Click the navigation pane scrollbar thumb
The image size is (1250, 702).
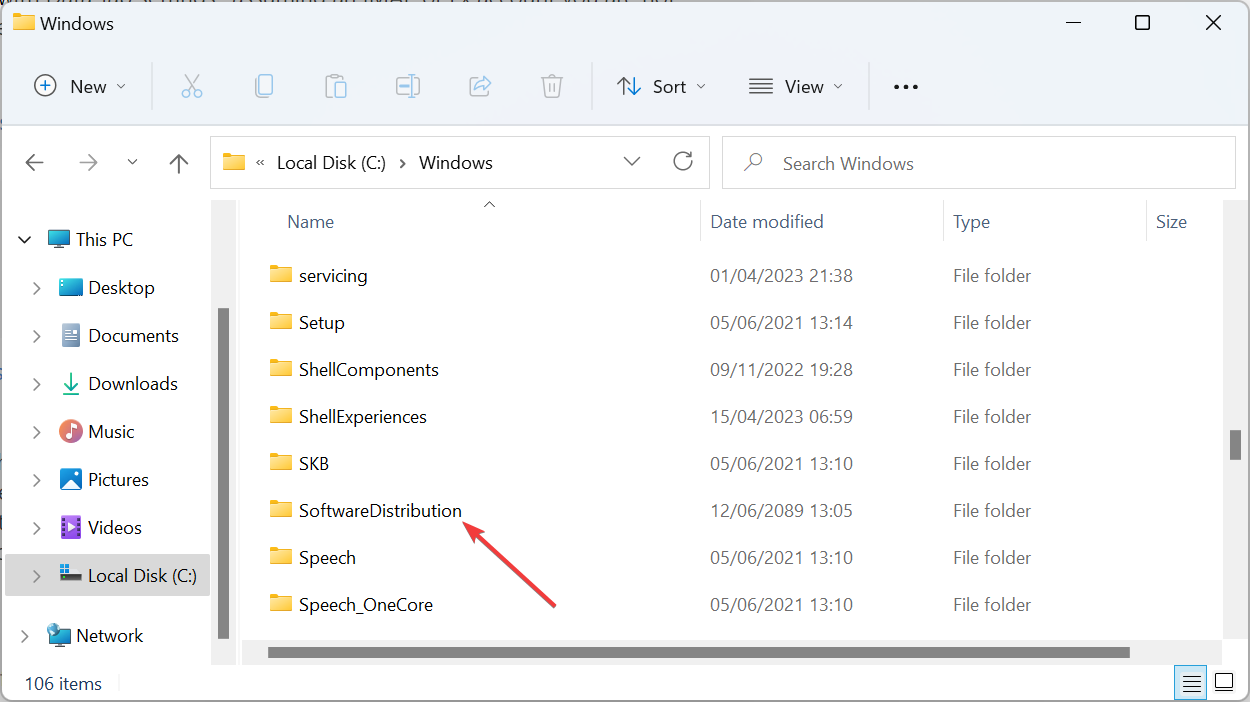pyautogui.click(x=224, y=472)
